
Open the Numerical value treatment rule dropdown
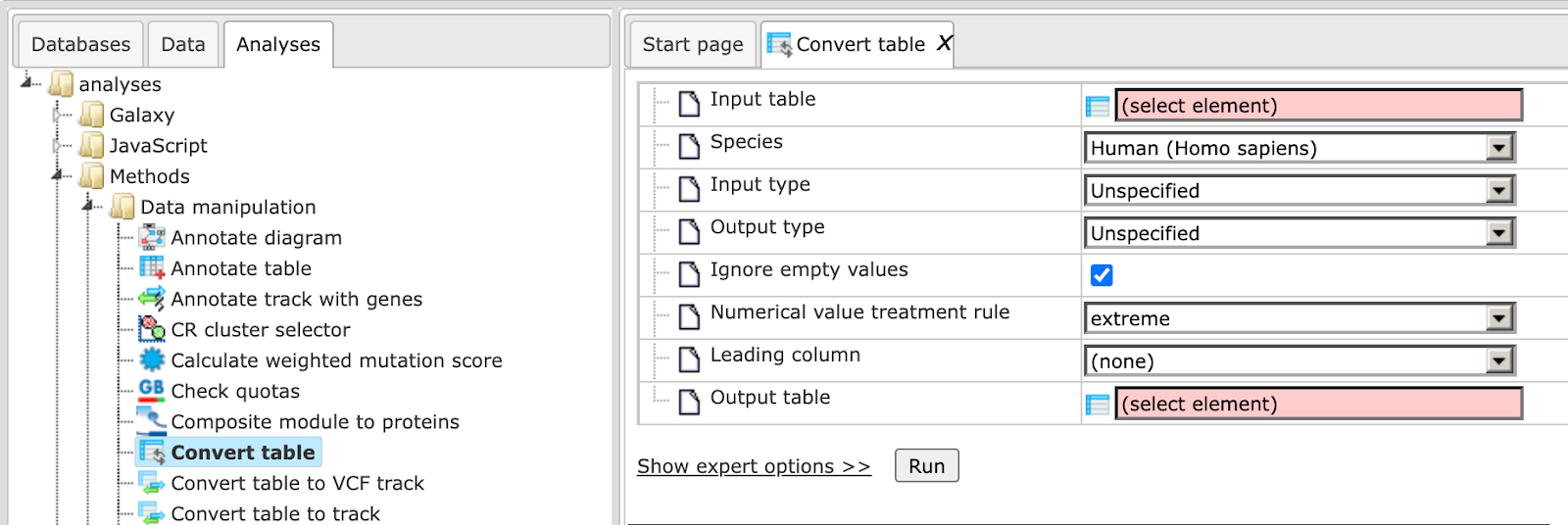(x=1299, y=318)
